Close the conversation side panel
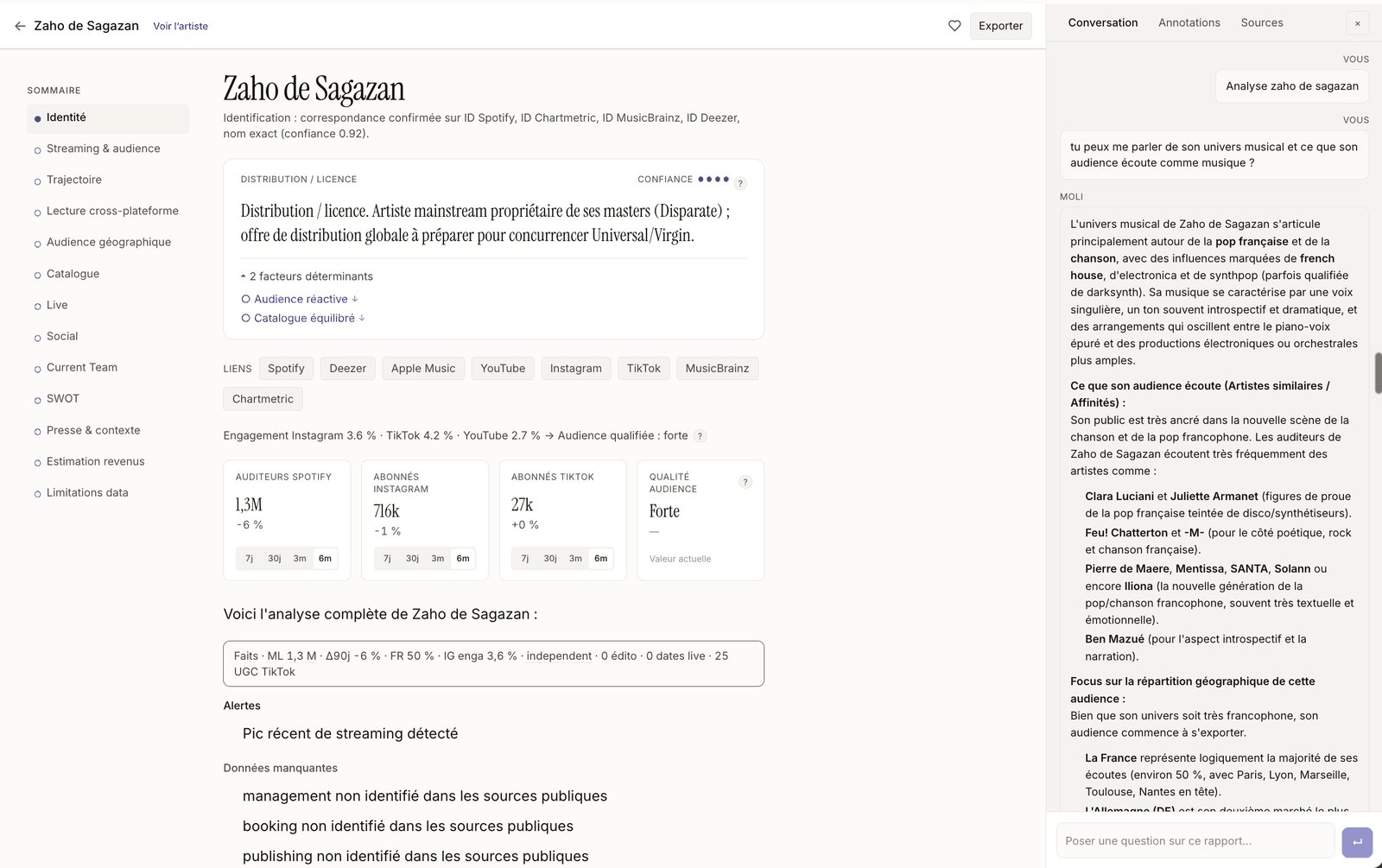Screen dimensions: 1382x868 pyautogui.click(x=1357, y=23)
